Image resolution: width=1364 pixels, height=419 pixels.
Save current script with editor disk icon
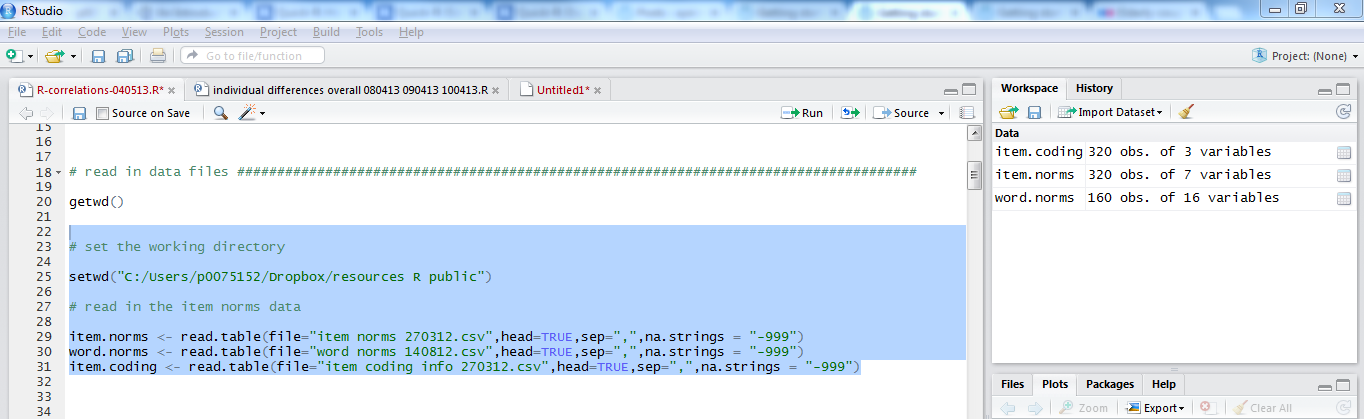pos(79,113)
